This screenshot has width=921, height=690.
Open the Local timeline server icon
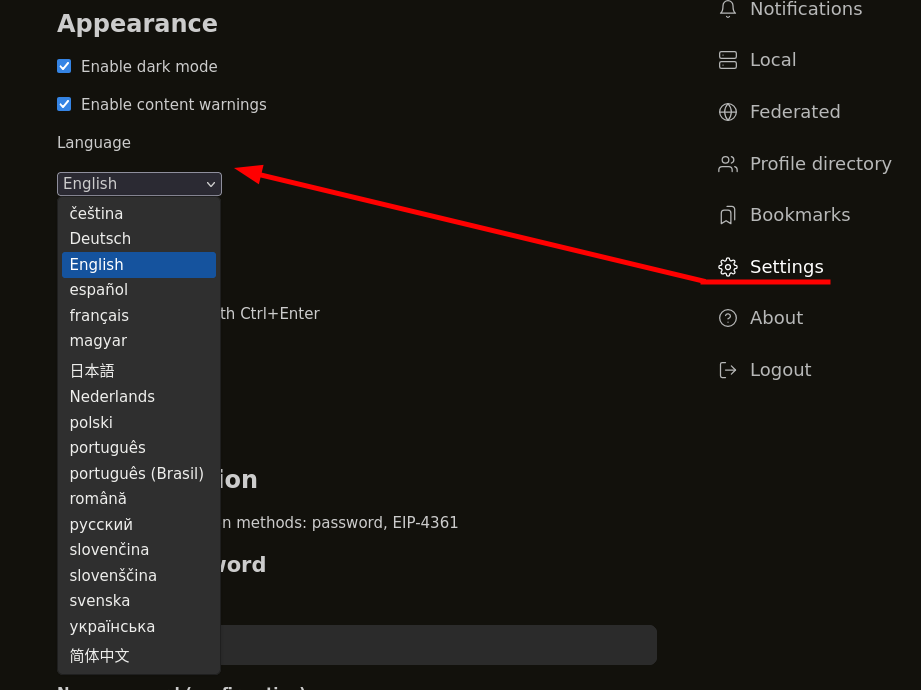(x=728, y=60)
